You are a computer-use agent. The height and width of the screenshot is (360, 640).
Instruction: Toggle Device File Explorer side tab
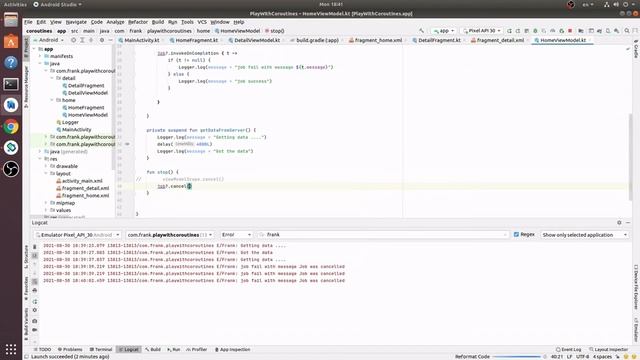click(x=636, y=287)
